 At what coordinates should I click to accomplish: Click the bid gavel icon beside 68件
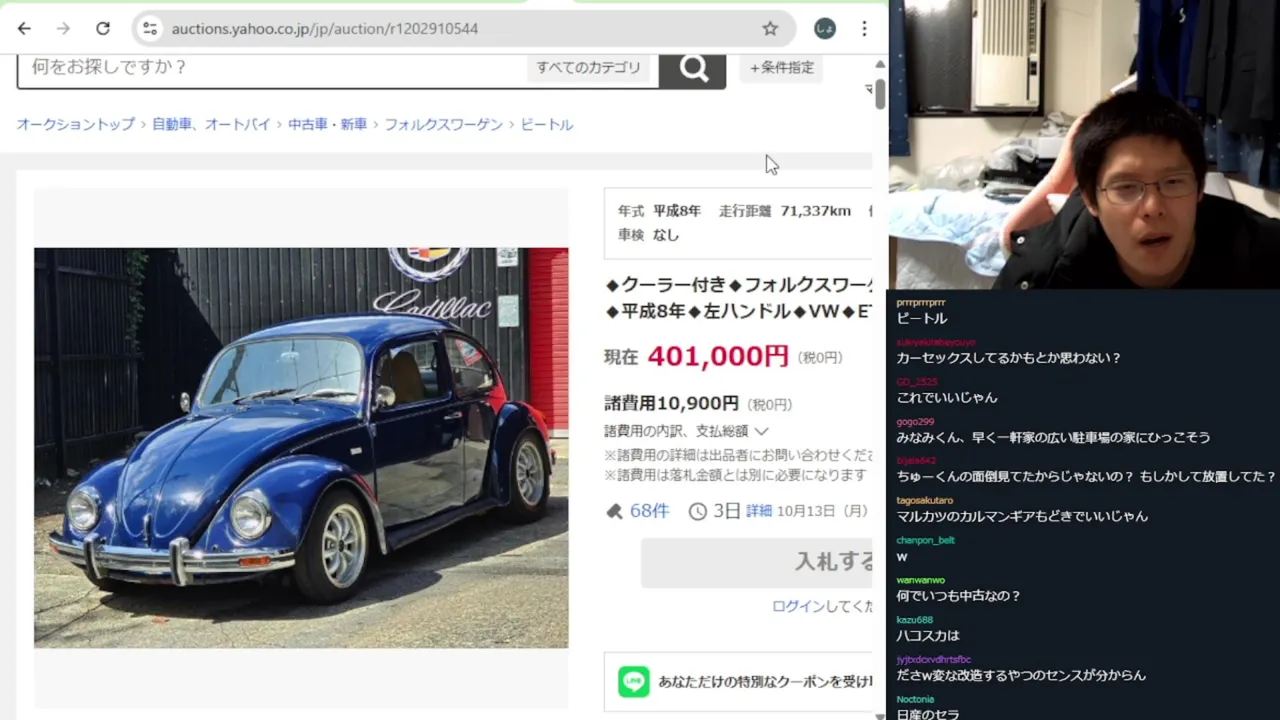pos(614,511)
